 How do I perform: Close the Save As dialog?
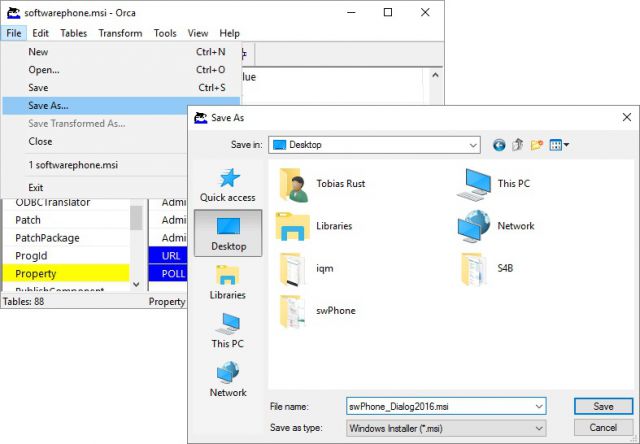(x=627, y=118)
